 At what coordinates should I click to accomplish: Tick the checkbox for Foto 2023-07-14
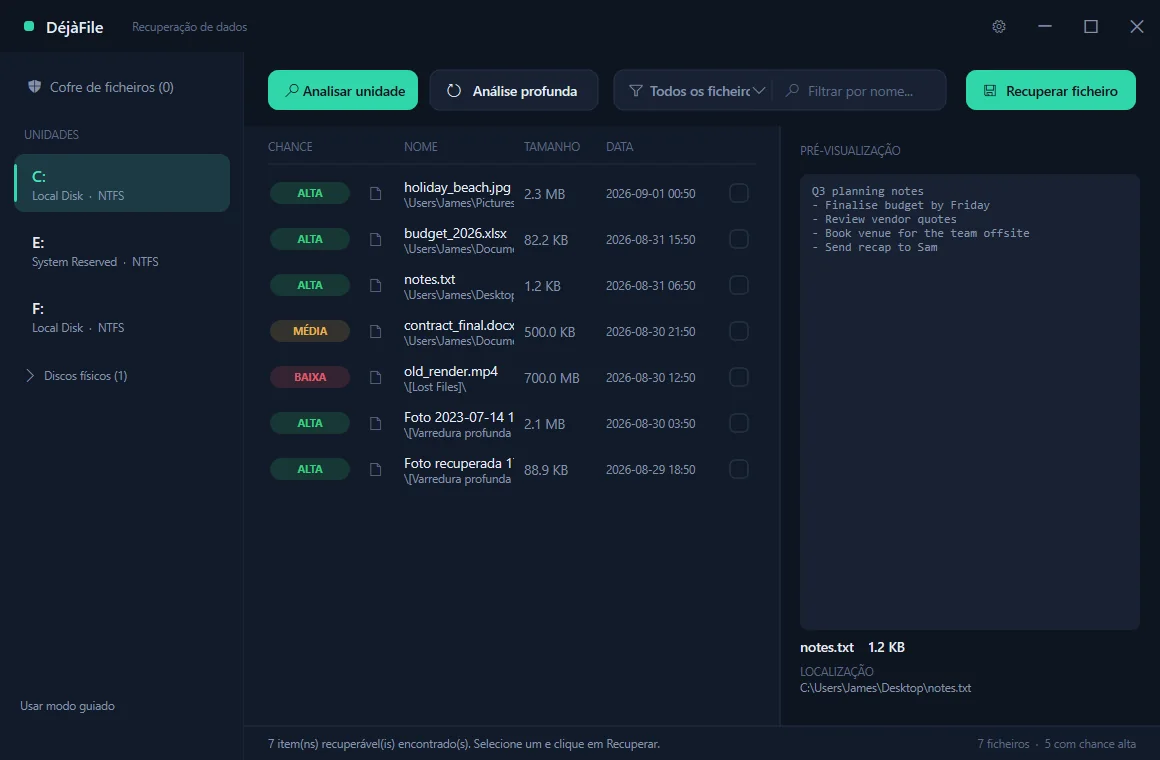coord(738,423)
